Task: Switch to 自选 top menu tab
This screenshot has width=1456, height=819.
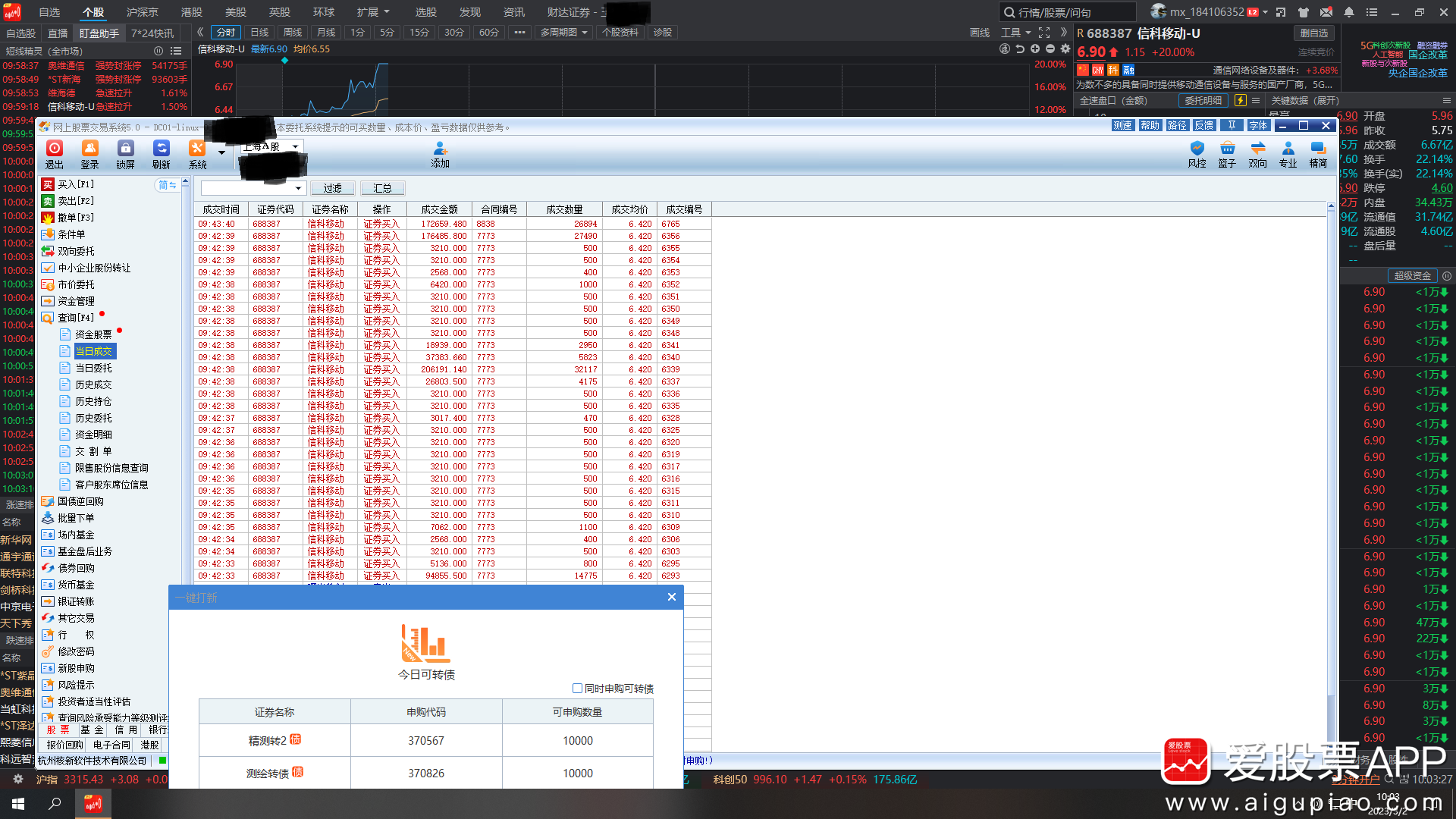Action: (x=49, y=12)
